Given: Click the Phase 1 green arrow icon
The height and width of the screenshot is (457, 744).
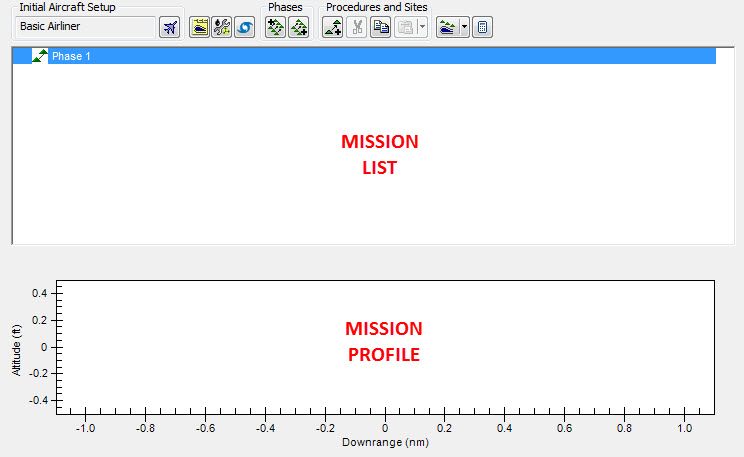Looking at the screenshot, I should [40, 56].
